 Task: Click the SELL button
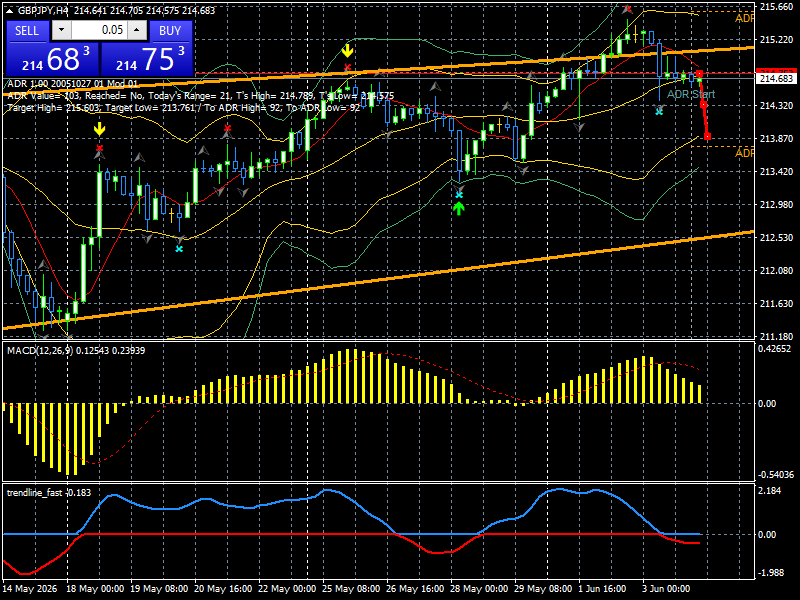coord(28,31)
